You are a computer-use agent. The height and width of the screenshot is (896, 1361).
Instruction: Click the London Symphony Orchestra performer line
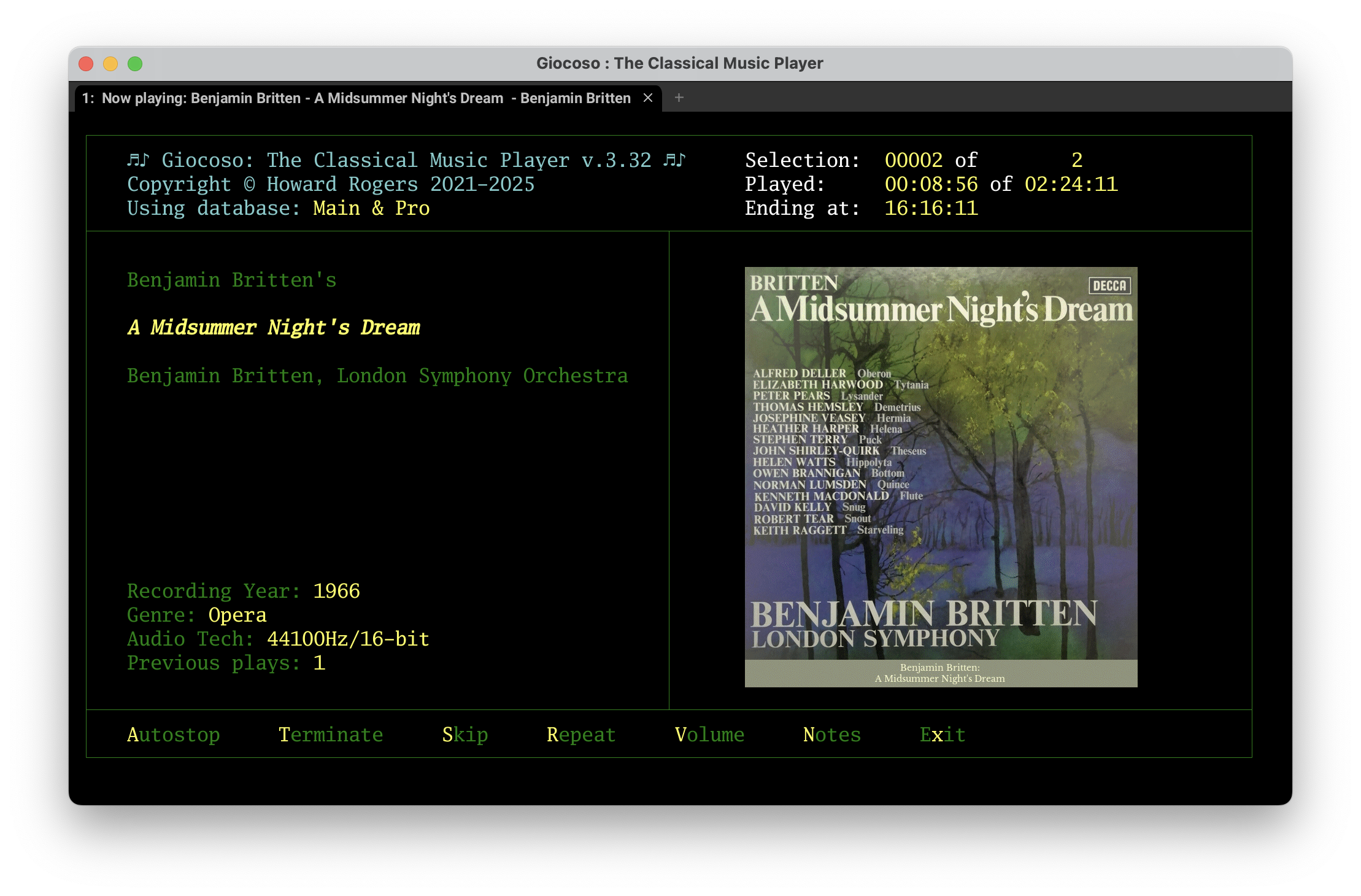tap(377, 376)
